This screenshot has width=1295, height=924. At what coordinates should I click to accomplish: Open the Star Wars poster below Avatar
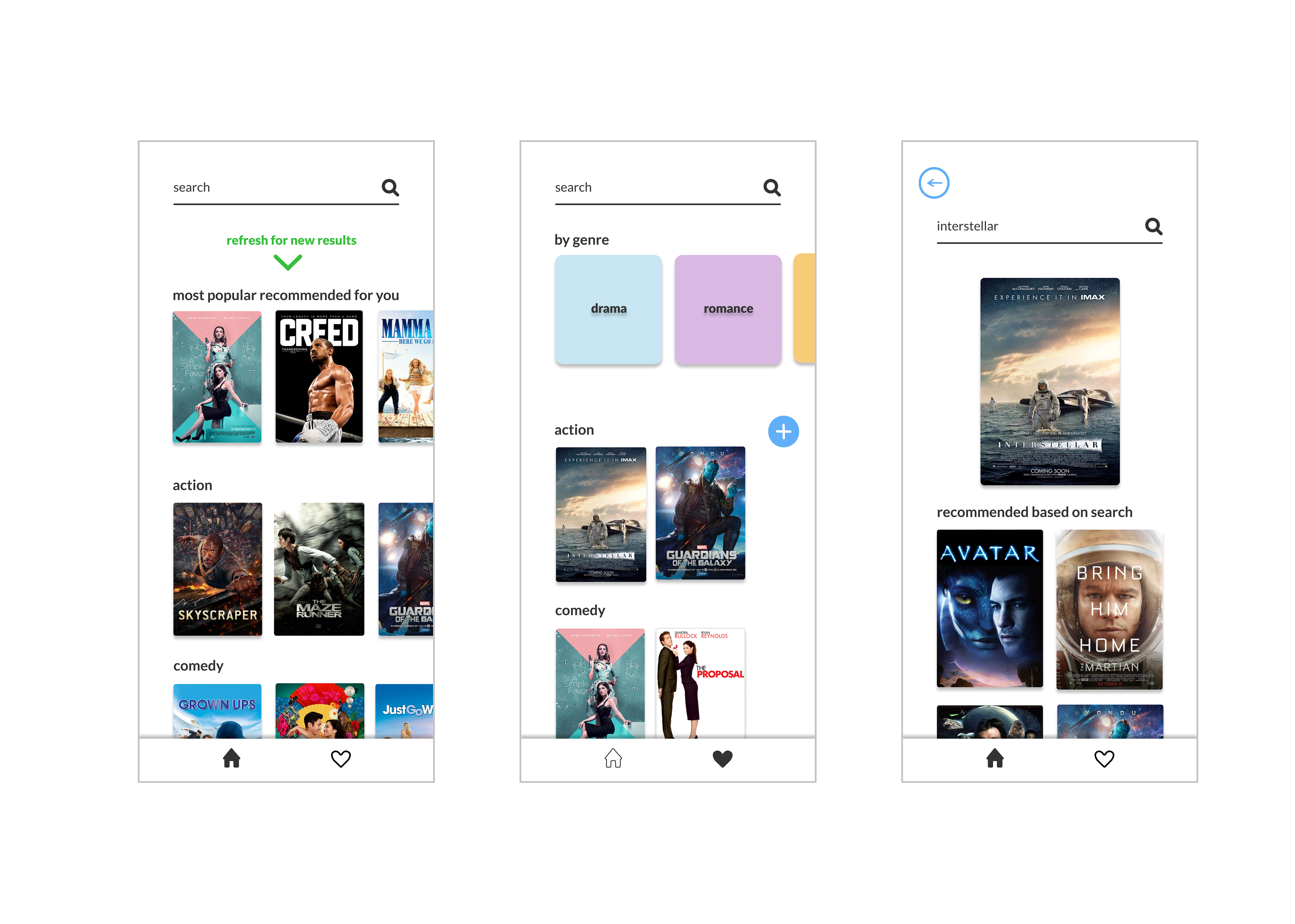(x=989, y=722)
